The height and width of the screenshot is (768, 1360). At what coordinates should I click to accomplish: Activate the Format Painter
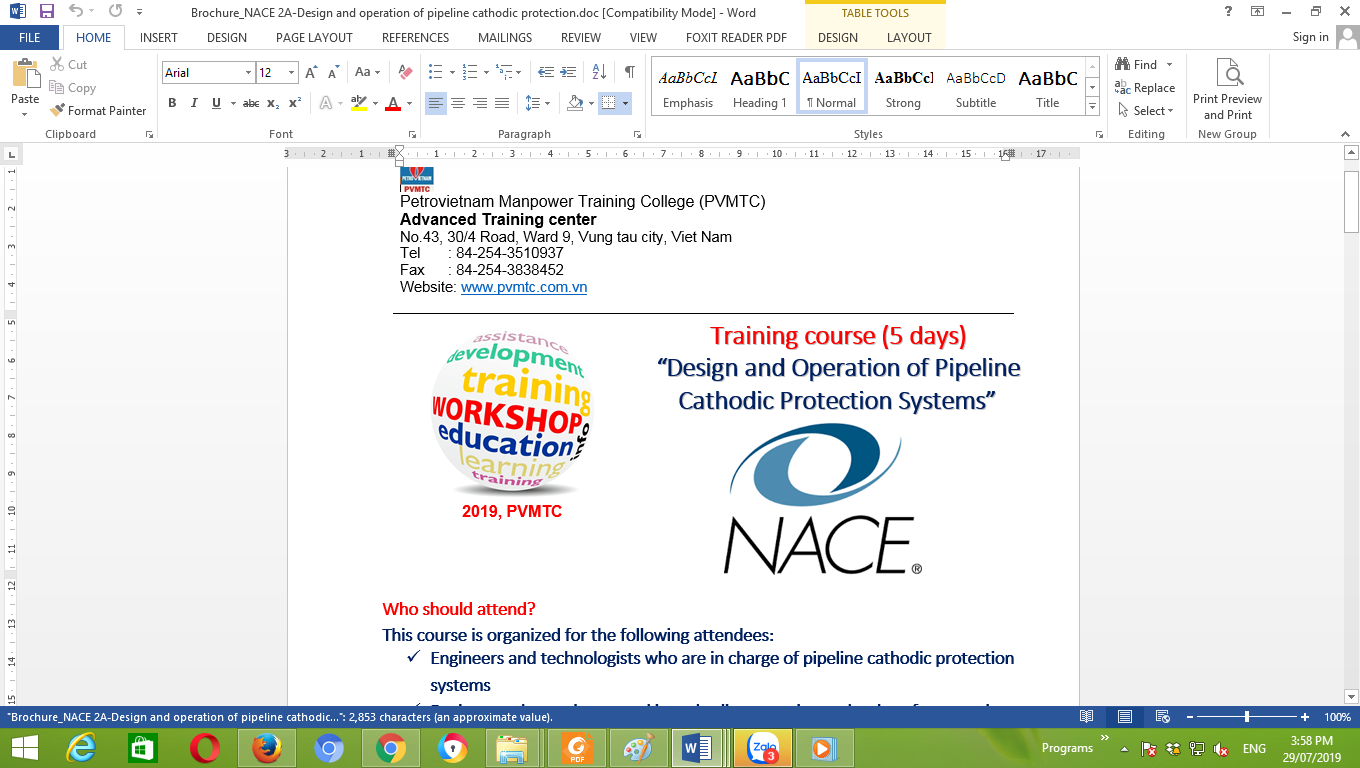(98, 111)
